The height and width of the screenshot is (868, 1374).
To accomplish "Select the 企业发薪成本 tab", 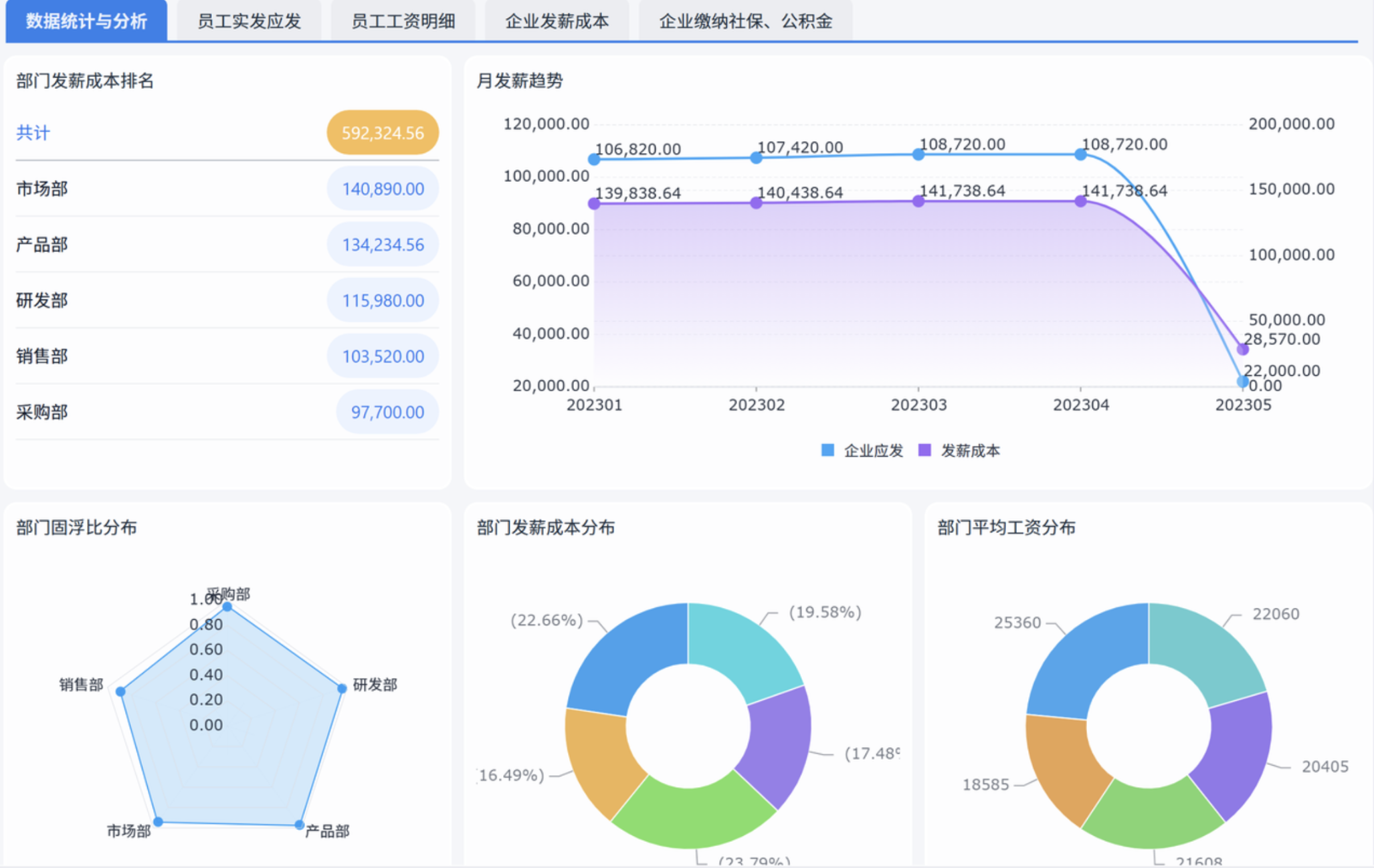I will point(557,21).
